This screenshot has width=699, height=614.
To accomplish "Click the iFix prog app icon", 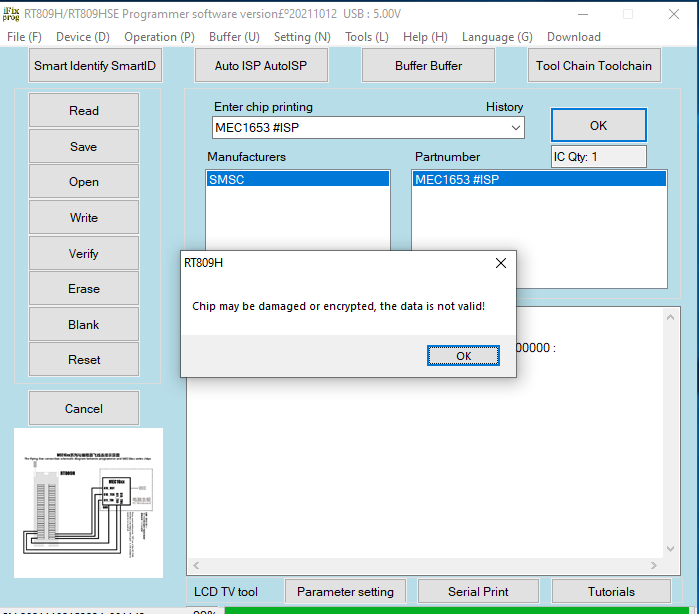I will [x=11, y=13].
